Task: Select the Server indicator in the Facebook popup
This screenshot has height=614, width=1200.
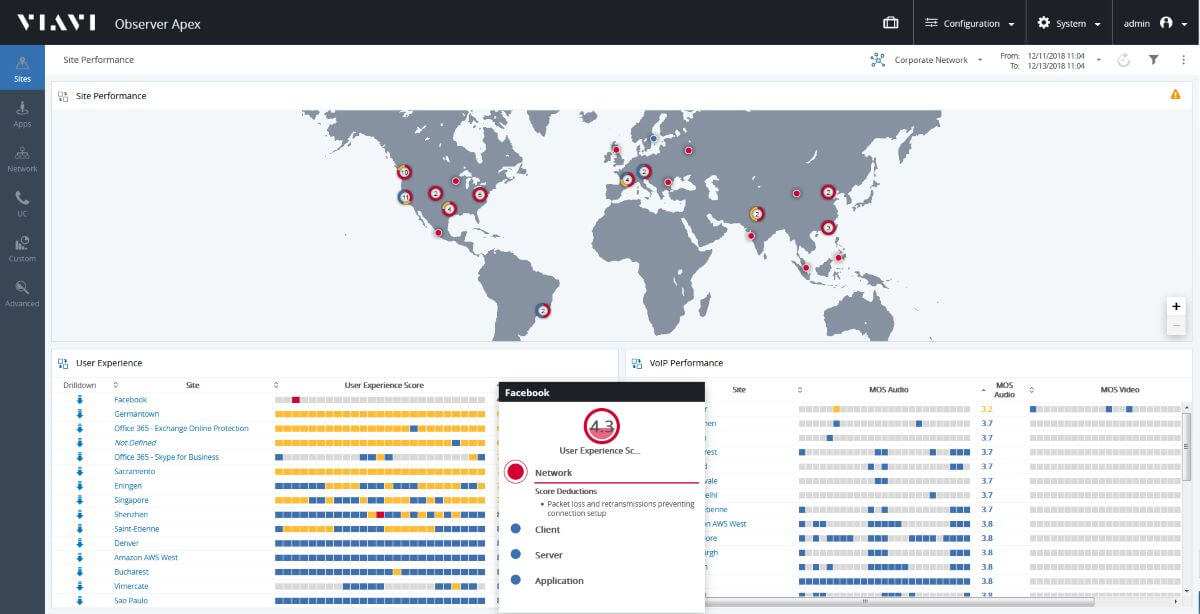Action: click(x=515, y=554)
